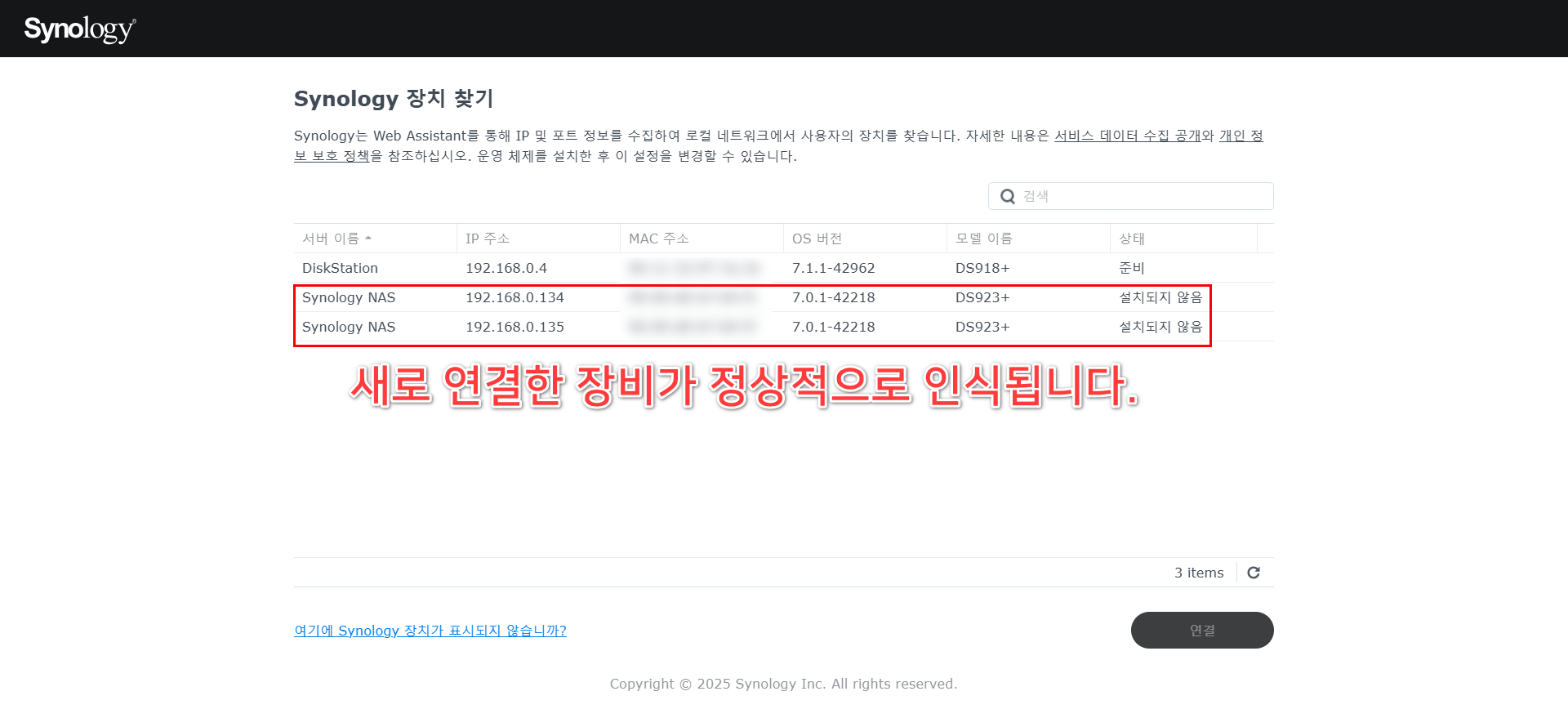Click the 준비 status cell
Viewport: 1568px width, 718px height.
(x=1132, y=268)
